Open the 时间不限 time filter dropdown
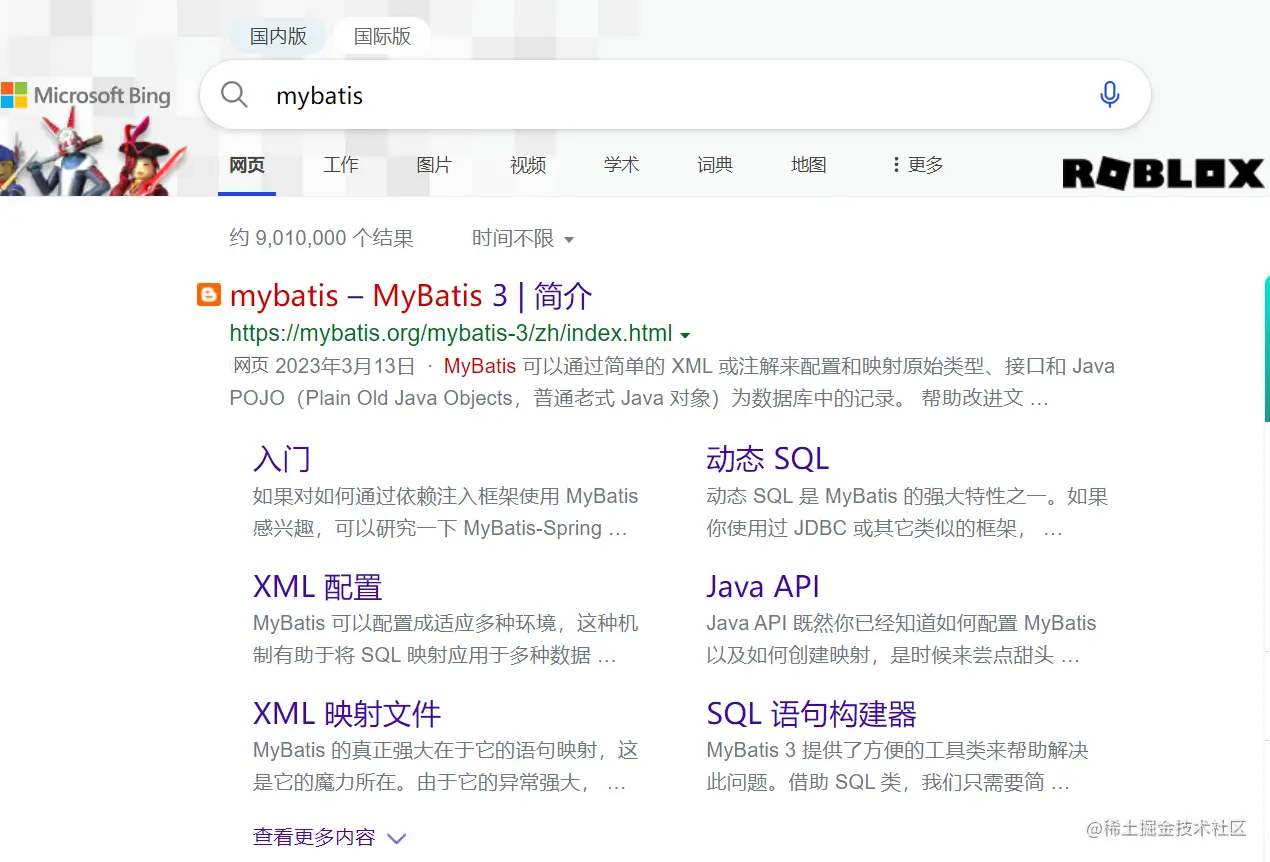This screenshot has width=1270, height=862. (522, 238)
